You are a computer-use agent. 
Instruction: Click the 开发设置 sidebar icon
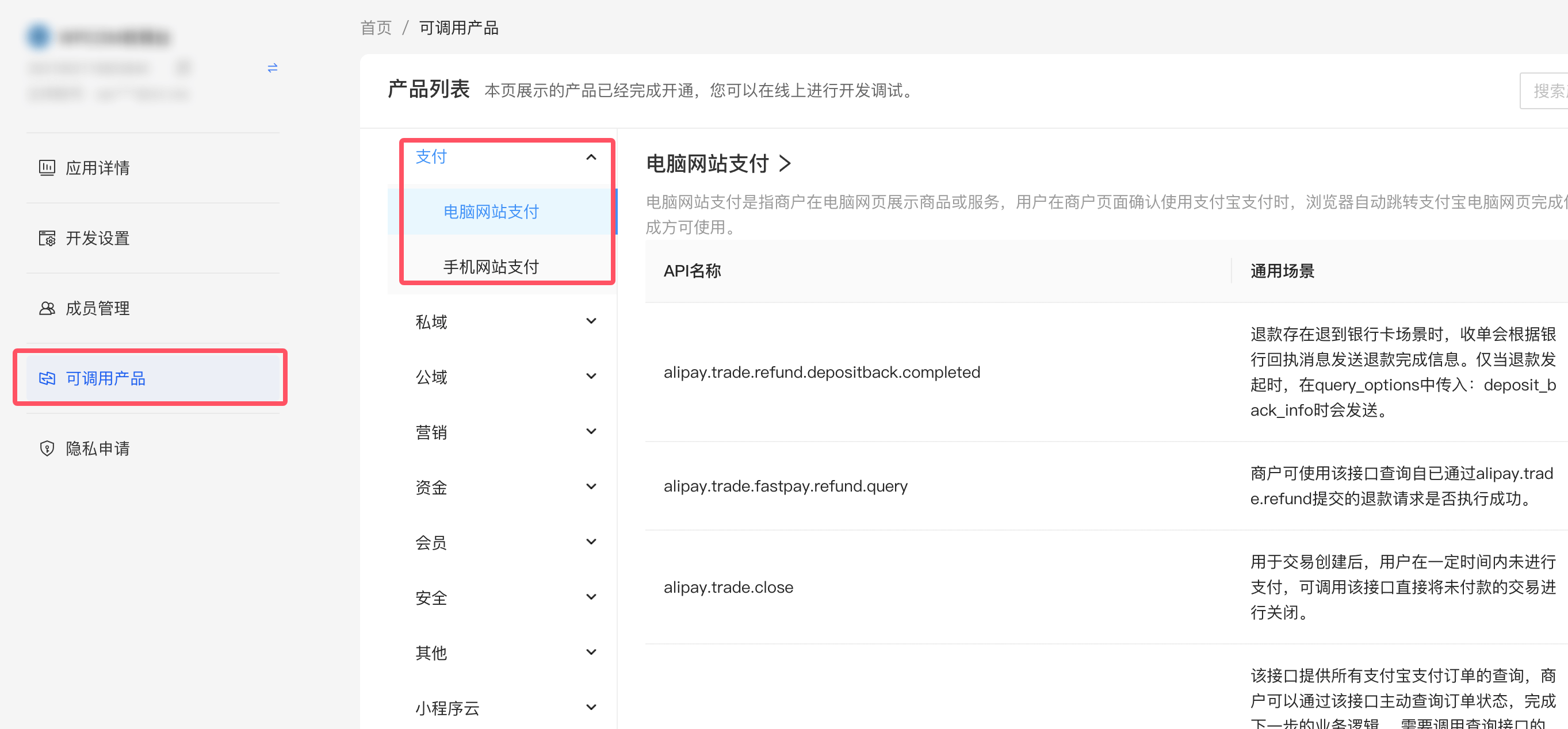pyautogui.click(x=47, y=238)
